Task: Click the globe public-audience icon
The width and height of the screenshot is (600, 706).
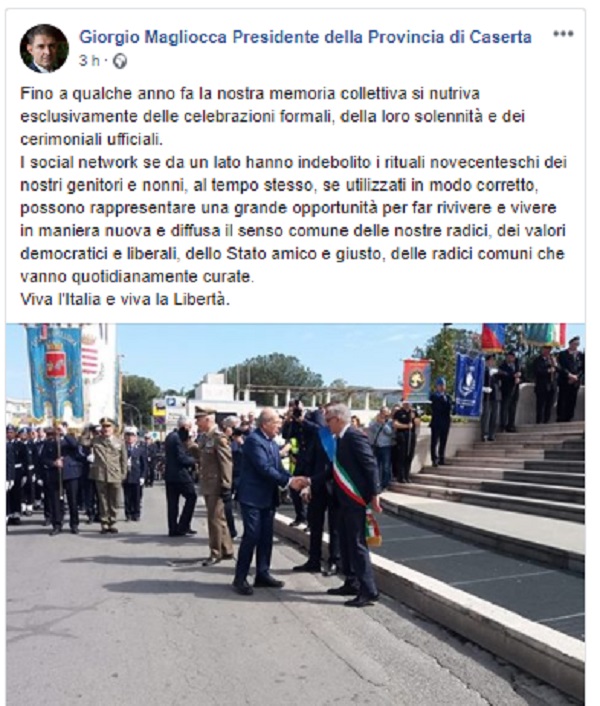Action: 120,61
